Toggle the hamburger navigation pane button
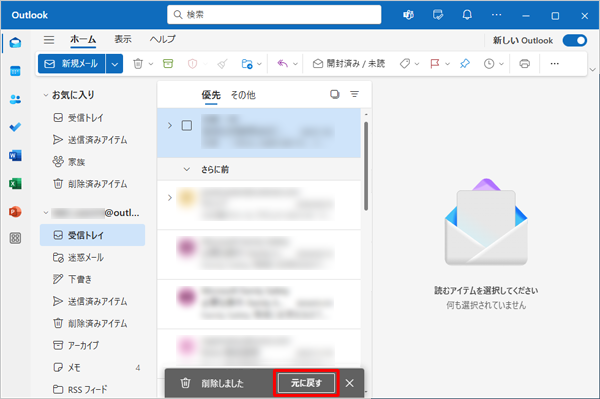Image resolution: width=600 pixels, height=399 pixels. pyautogui.click(x=49, y=40)
